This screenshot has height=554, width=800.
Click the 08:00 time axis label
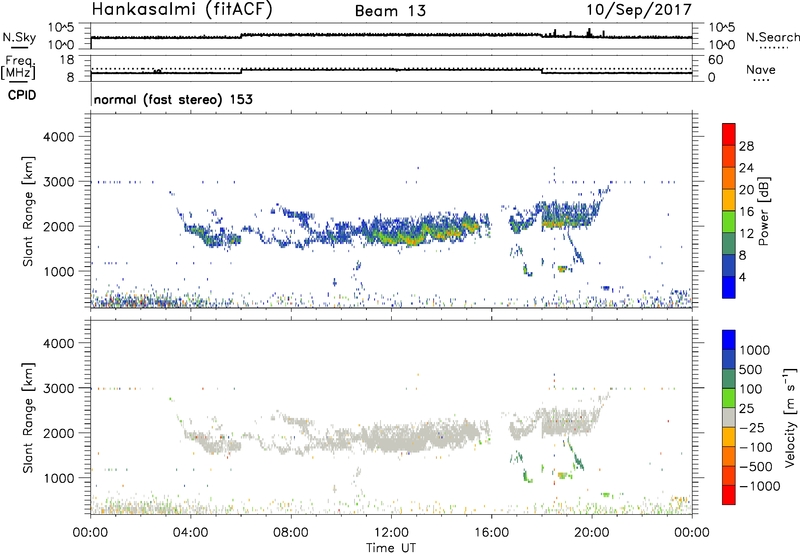click(x=291, y=533)
